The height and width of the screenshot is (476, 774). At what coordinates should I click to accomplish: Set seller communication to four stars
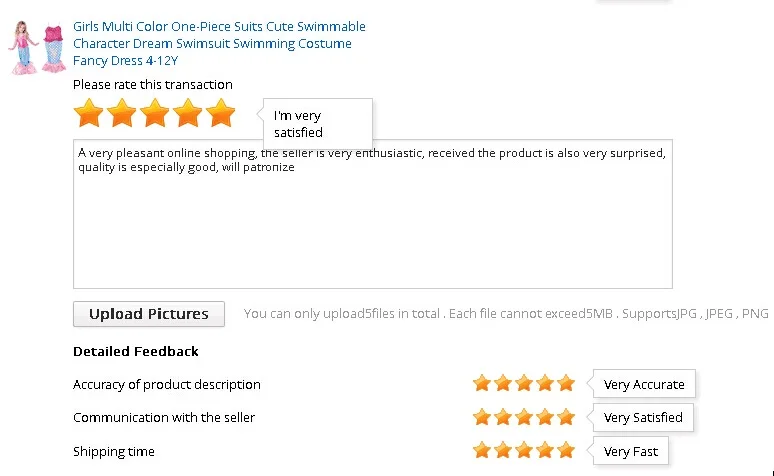tap(545, 417)
